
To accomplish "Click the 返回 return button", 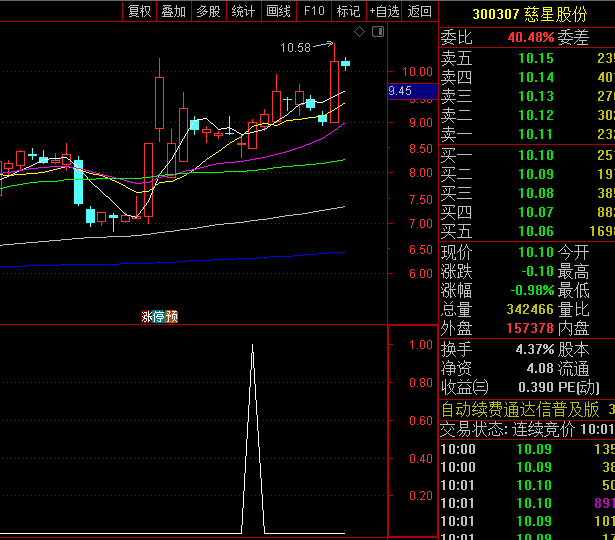I will tap(419, 11).
